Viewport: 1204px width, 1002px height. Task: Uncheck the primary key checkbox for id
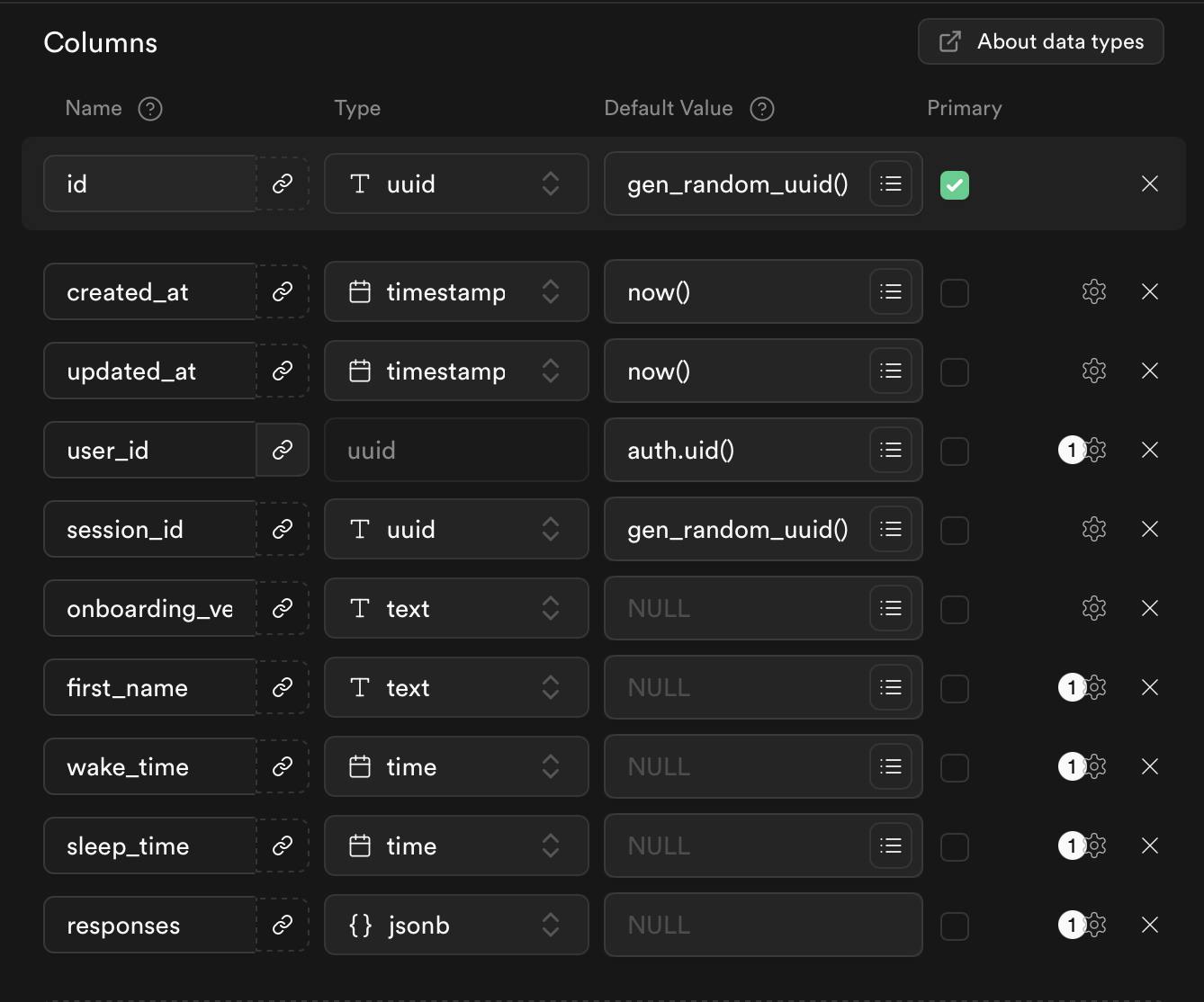click(x=954, y=185)
